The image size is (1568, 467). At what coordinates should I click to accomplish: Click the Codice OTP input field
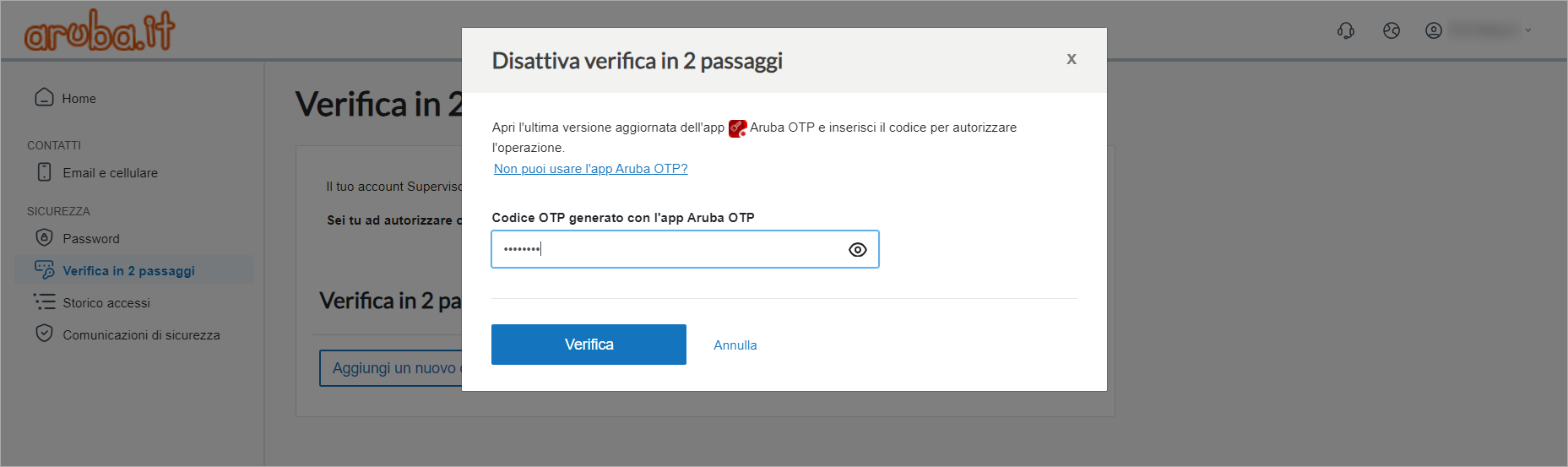pos(685,249)
